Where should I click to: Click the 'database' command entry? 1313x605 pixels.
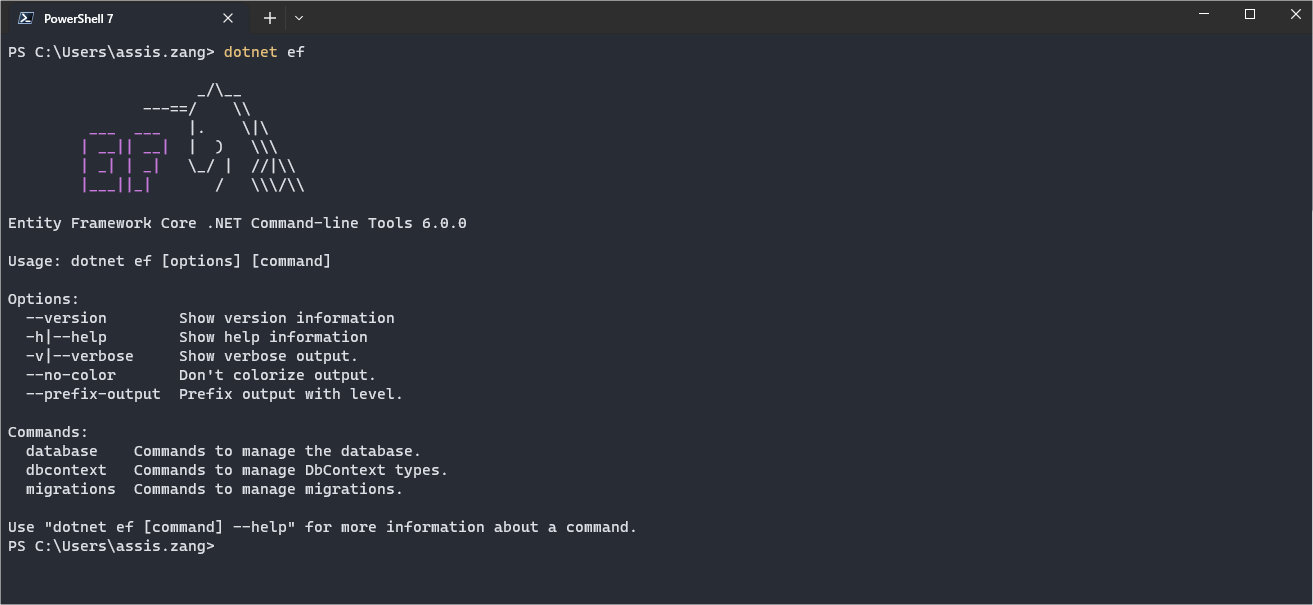[62, 451]
